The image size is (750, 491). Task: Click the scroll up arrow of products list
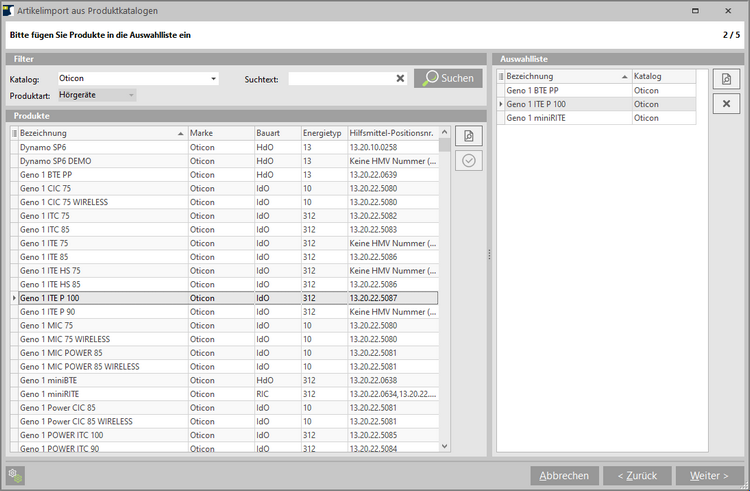tap(444, 132)
